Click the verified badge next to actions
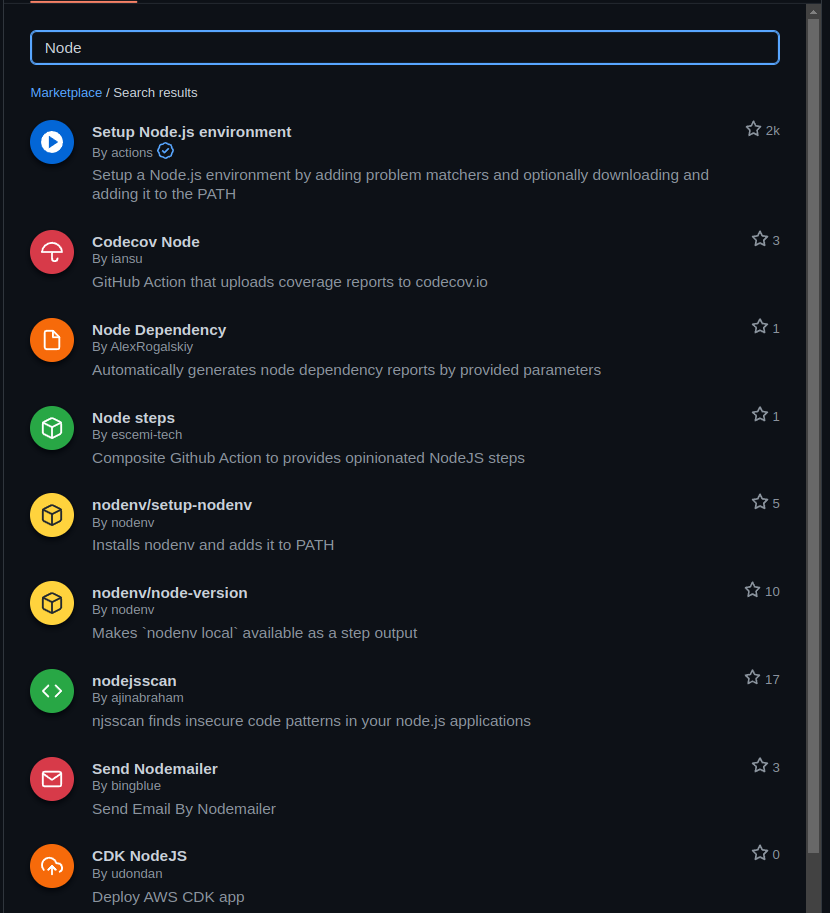 click(x=166, y=151)
